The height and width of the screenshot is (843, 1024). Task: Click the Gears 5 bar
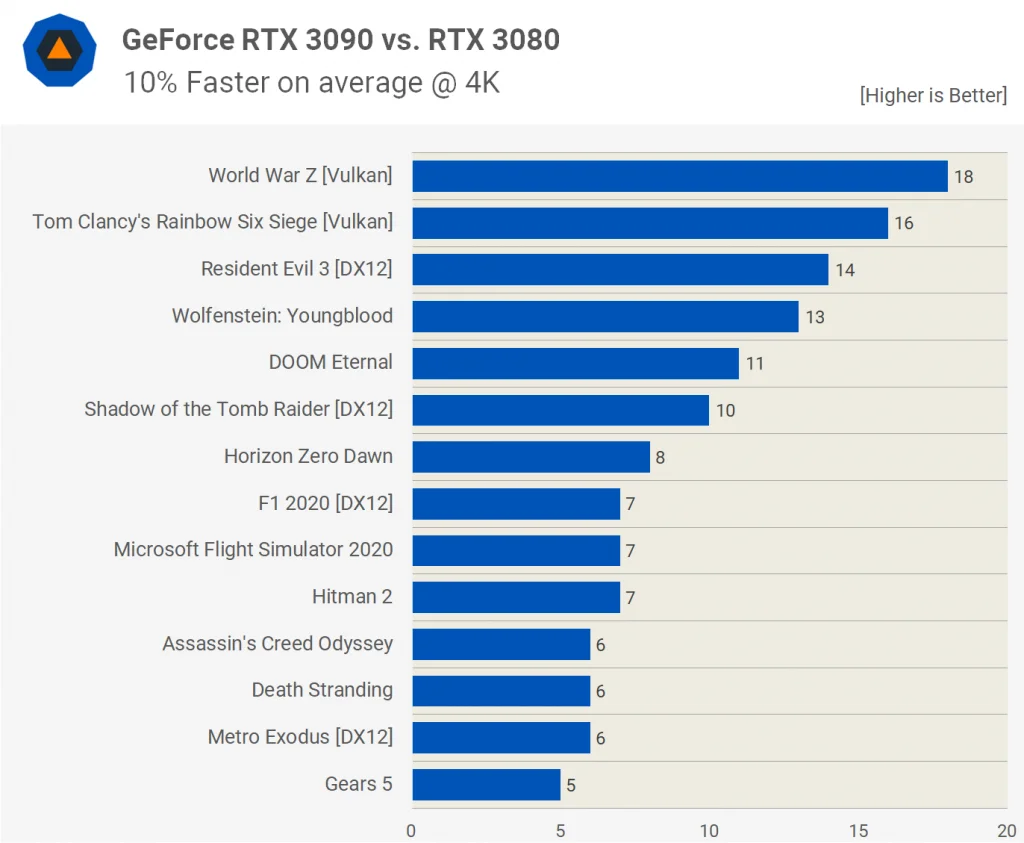click(486, 785)
